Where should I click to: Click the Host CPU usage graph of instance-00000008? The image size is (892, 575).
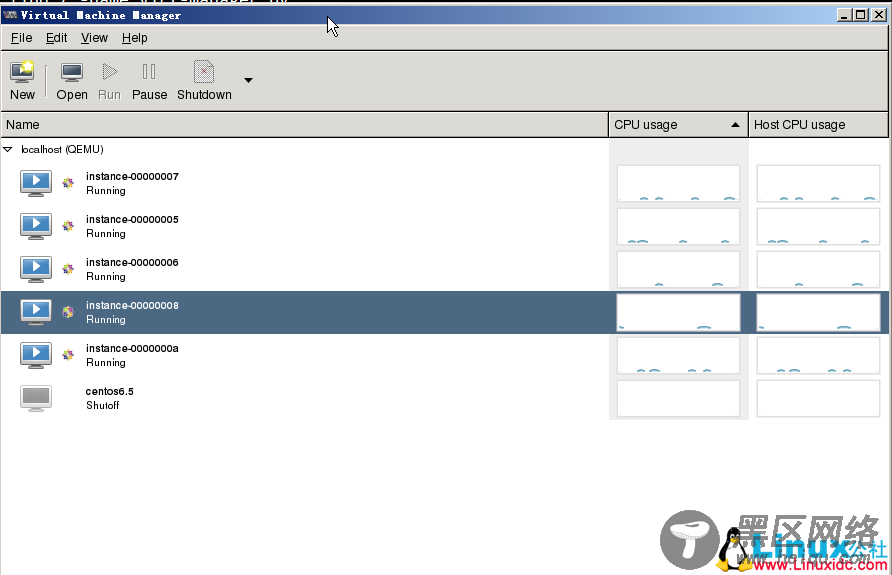818,312
